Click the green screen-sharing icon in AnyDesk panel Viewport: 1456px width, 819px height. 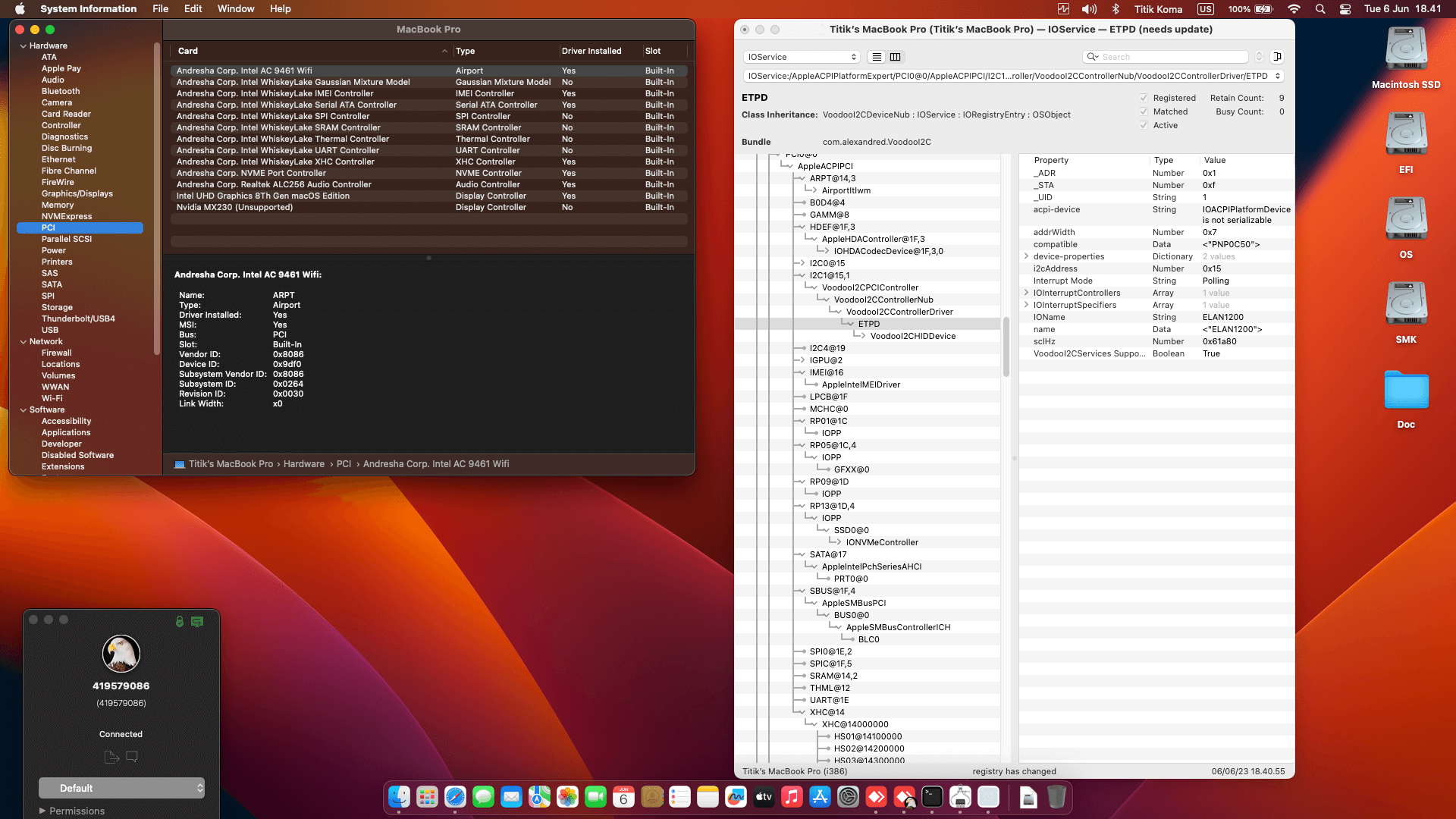click(197, 621)
